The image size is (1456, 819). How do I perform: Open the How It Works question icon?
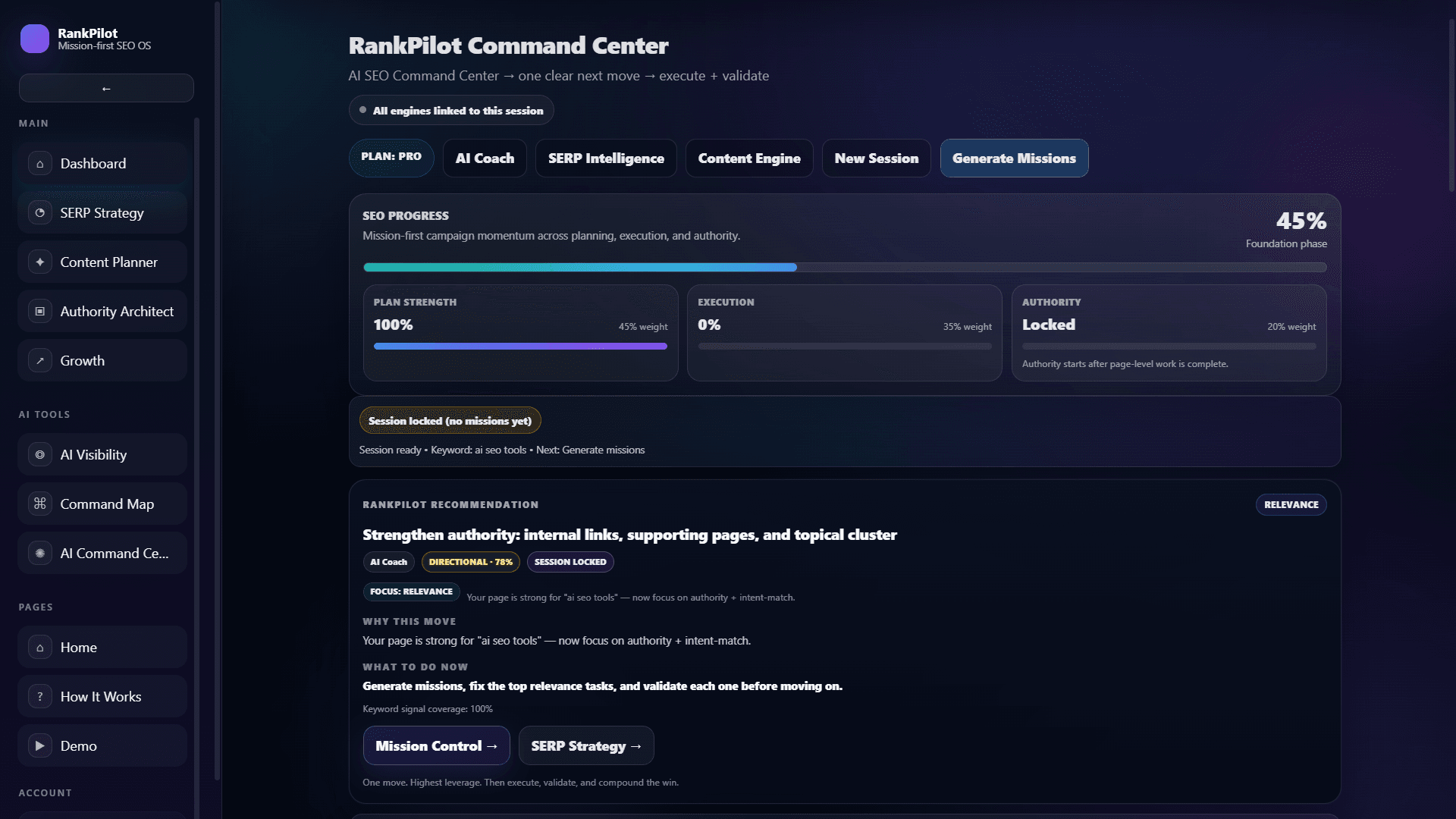point(39,696)
